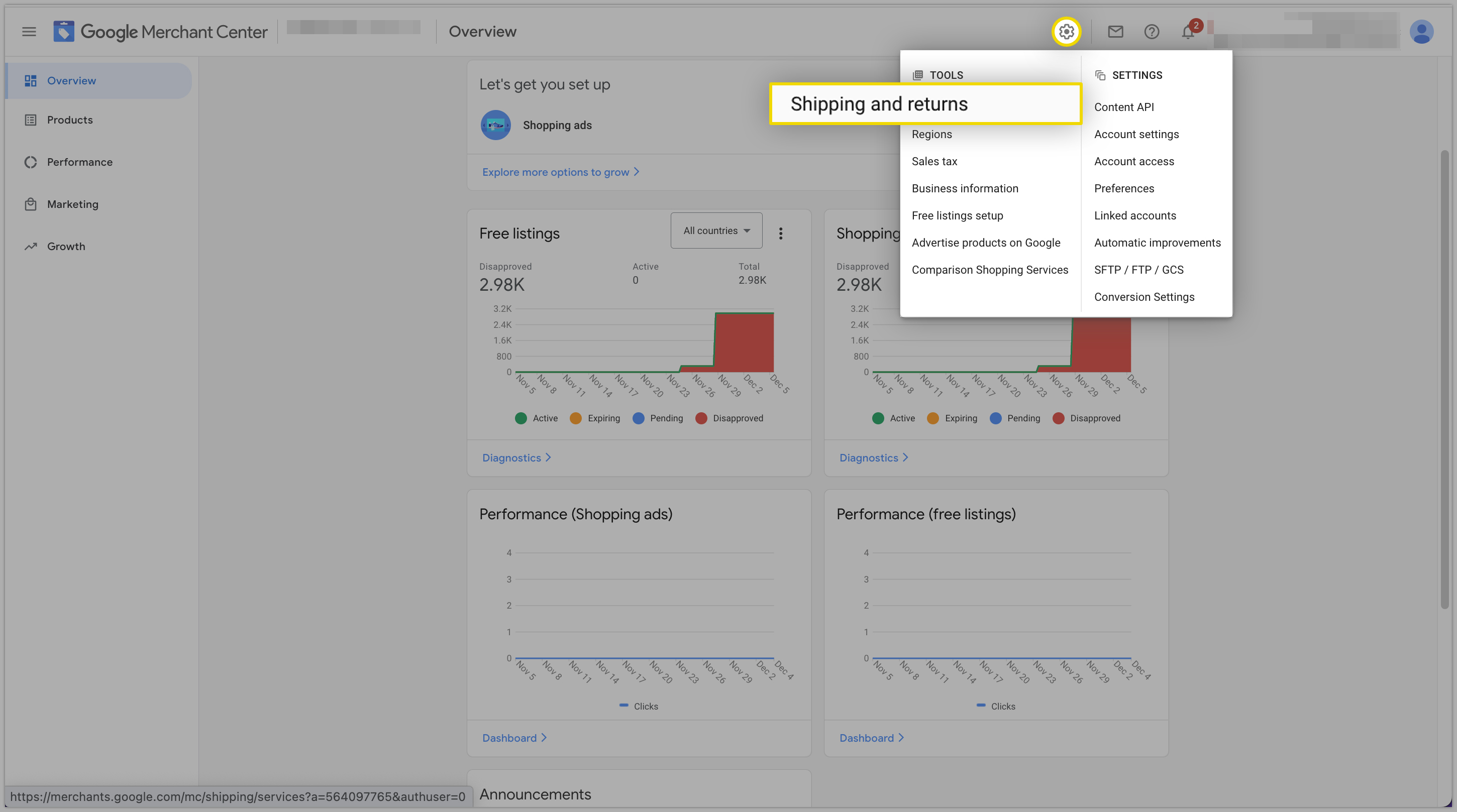This screenshot has height=812, width=1457.
Task: Open the user account avatar
Action: point(1421,32)
